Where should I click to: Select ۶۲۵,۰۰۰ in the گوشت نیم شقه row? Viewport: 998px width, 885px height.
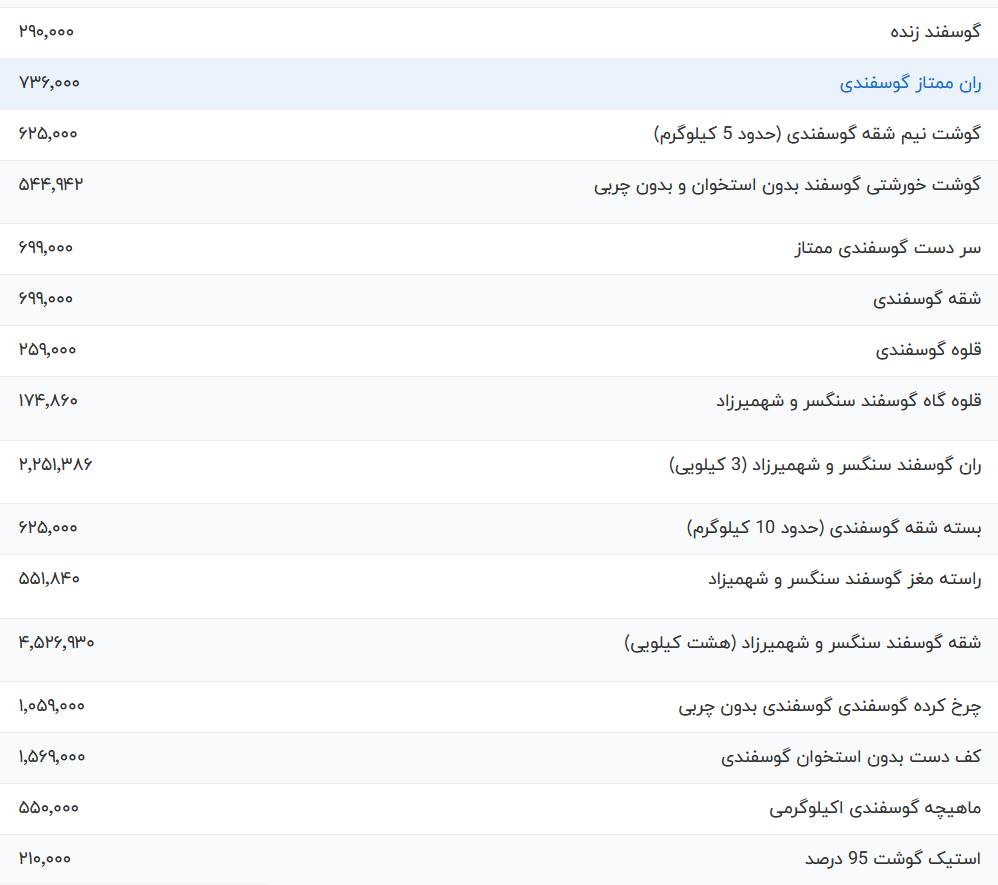pos(48,133)
